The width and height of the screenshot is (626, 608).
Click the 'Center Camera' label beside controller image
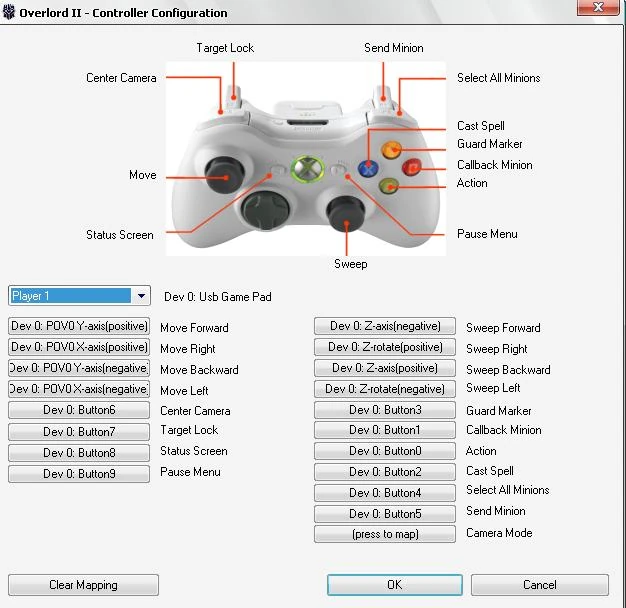pos(121,78)
